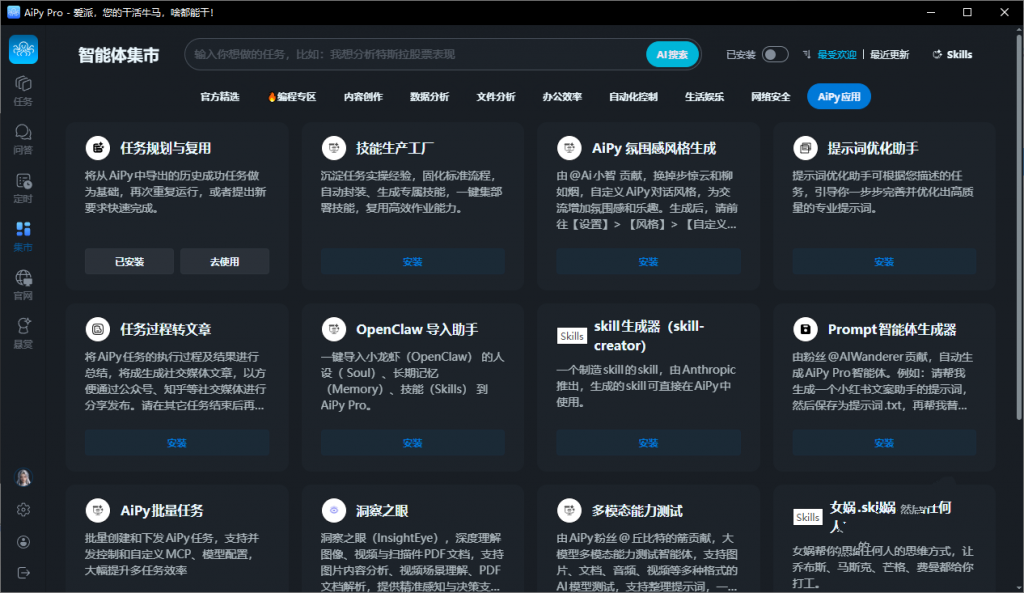Image resolution: width=1024 pixels, height=593 pixels.
Task: Switch to the 网络安全 tab
Action: pyautogui.click(x=770, y=97)
